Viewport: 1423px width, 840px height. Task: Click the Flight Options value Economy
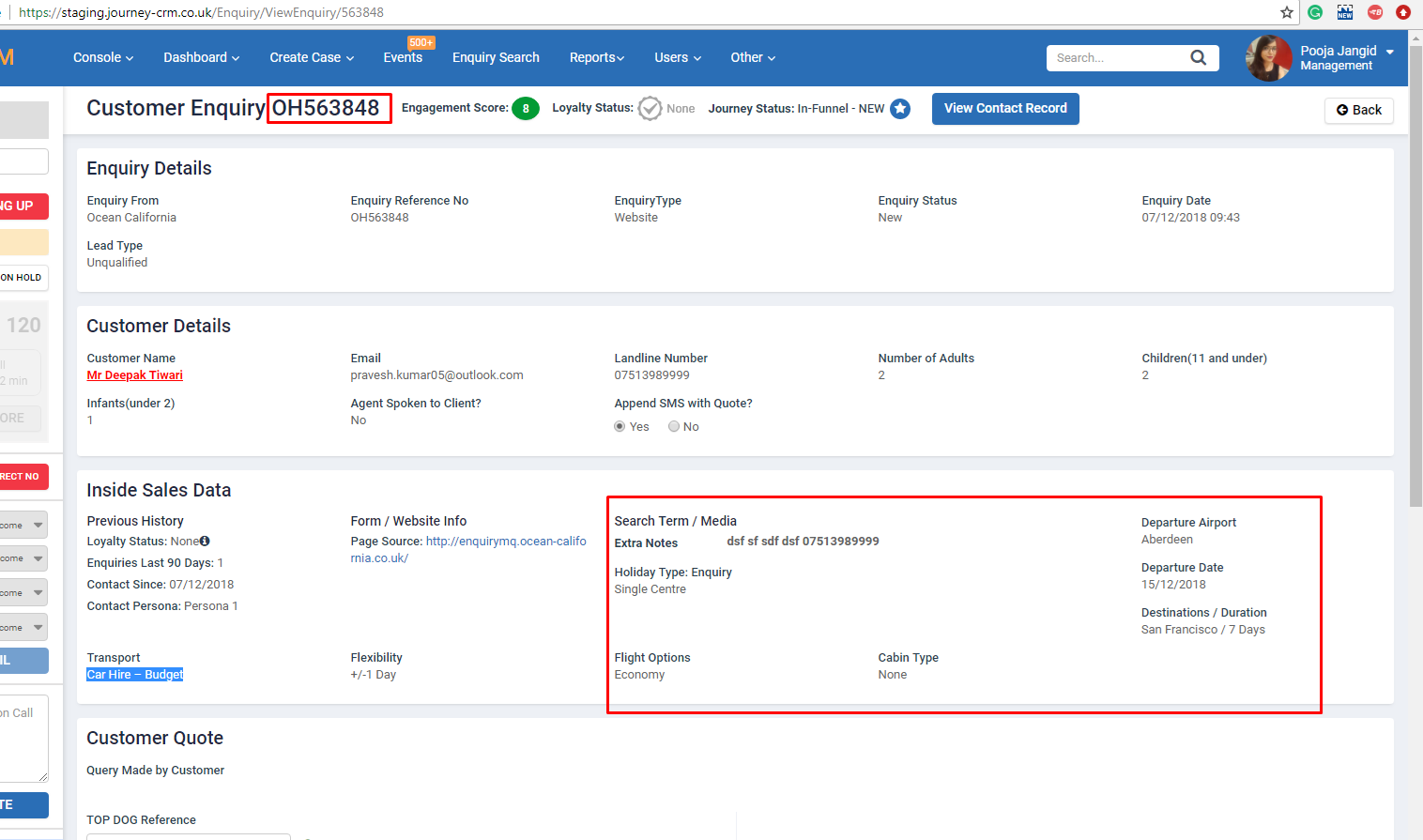[640, 675]
